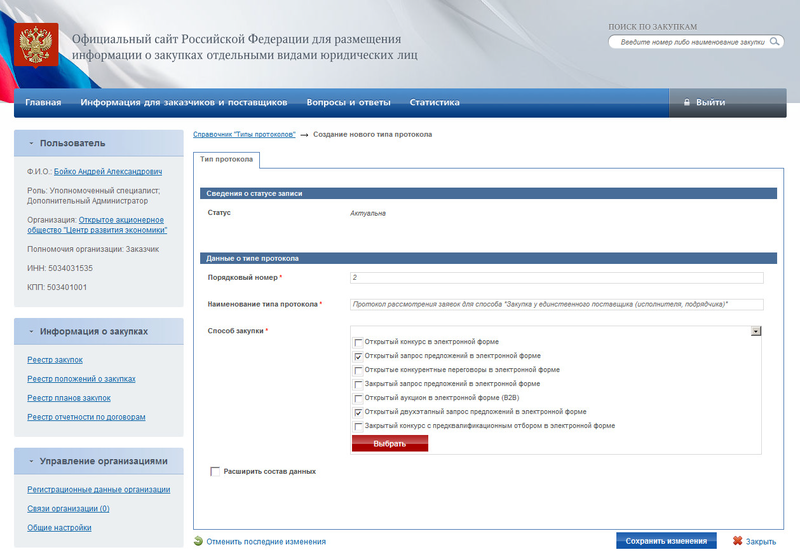This screenshot has height=552, width=800.
Task: Toggle Расширить состав данных checkbox
Action: (215, 471)
